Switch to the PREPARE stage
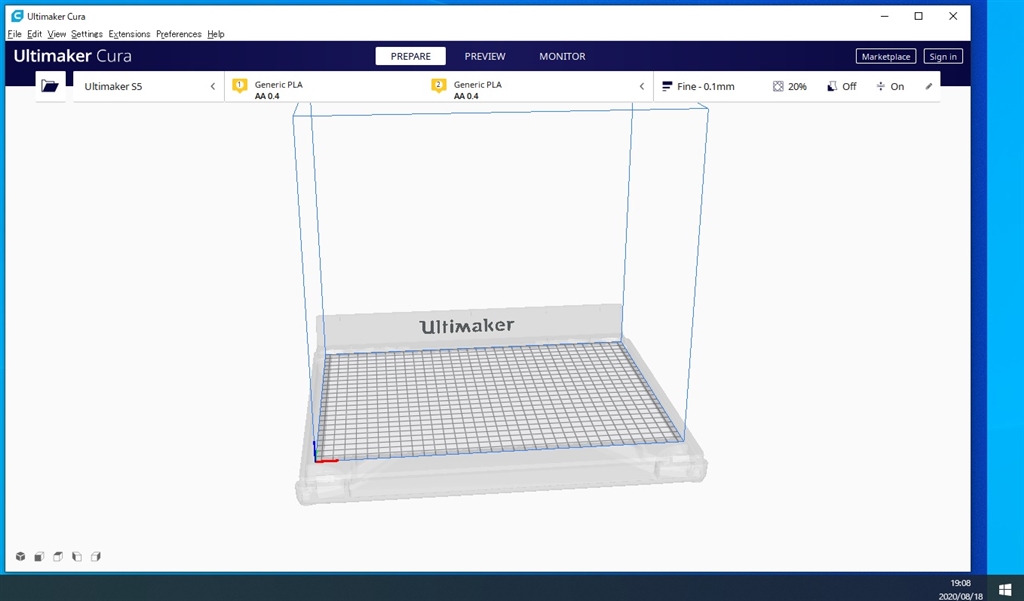The width and height of the screenshot is (1024, 601). click(411, 56)
